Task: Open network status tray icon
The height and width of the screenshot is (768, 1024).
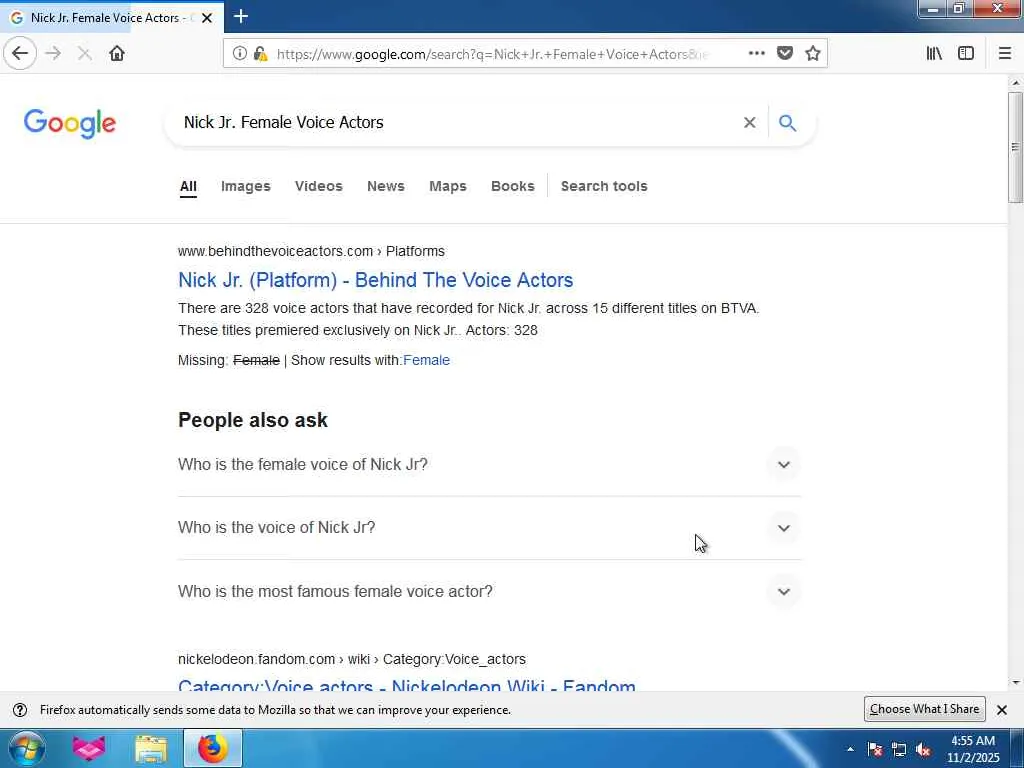Action: tap(899, 749)
